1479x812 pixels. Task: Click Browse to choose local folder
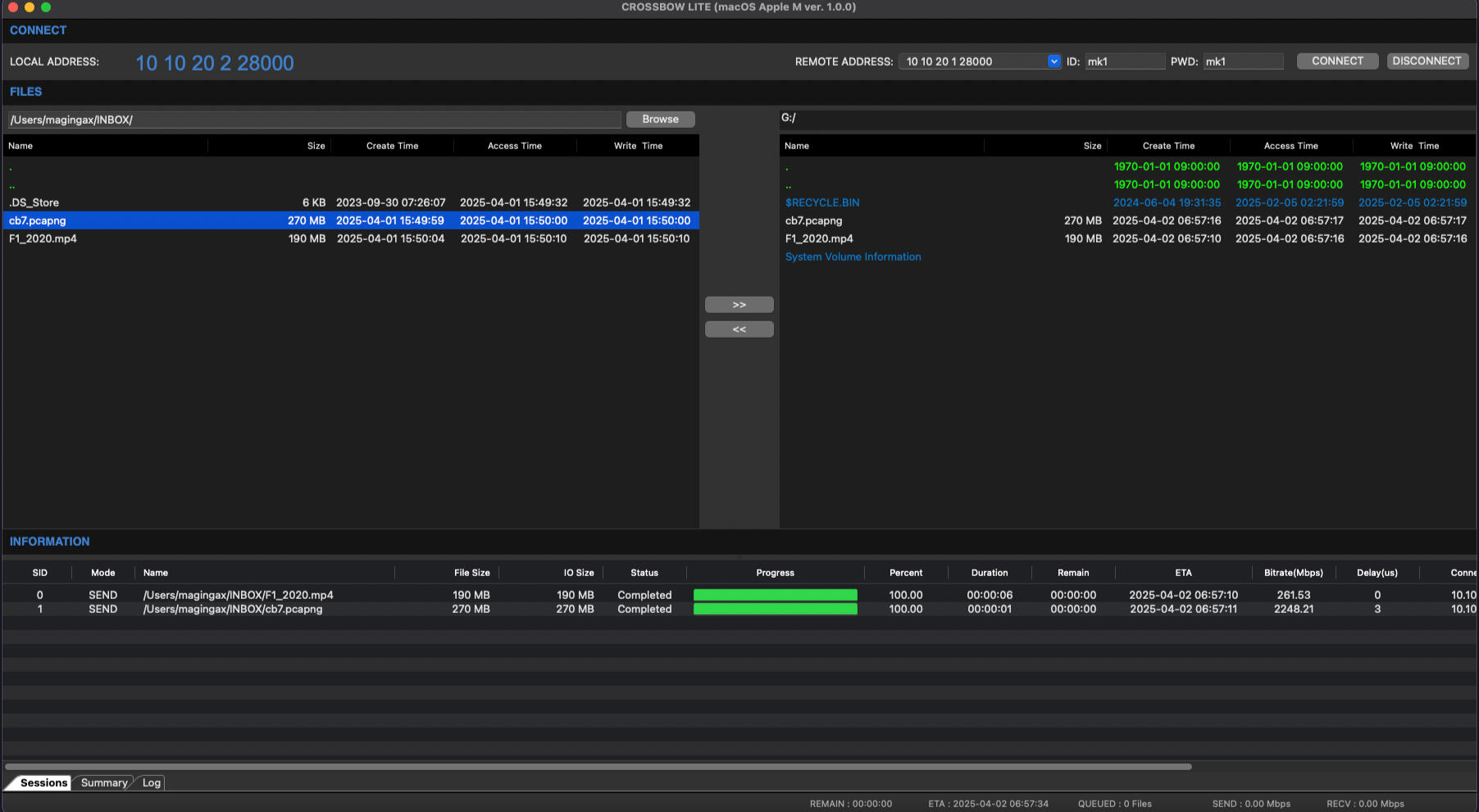[x=660, y=120]
